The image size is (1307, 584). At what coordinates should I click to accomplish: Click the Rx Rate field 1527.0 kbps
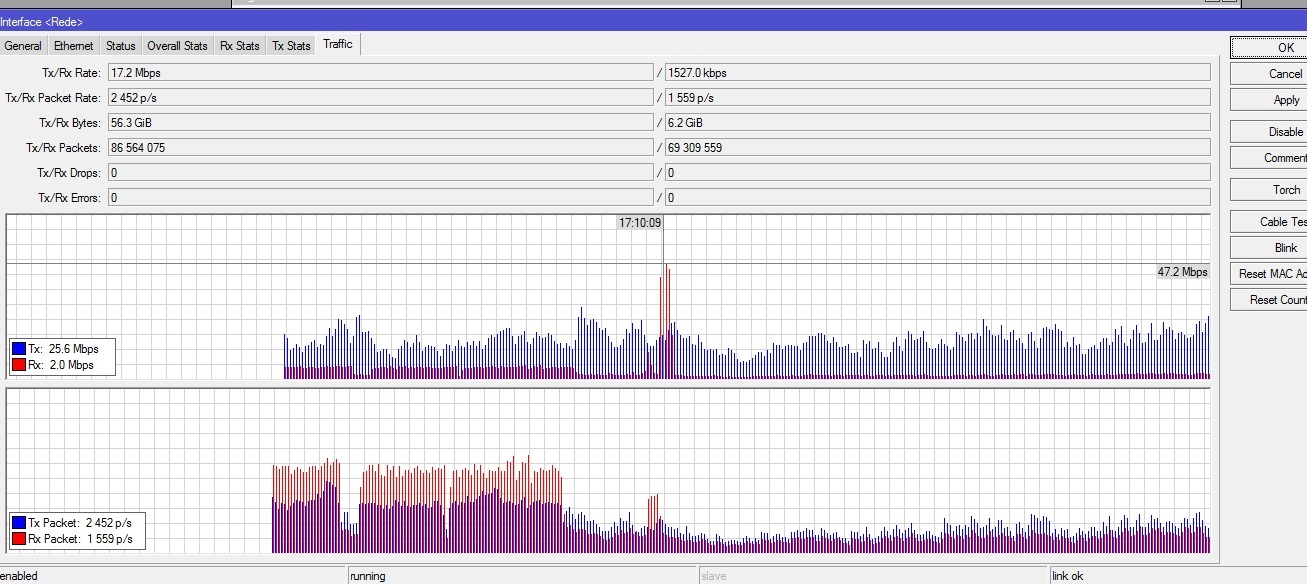click(x=937, y=73)
